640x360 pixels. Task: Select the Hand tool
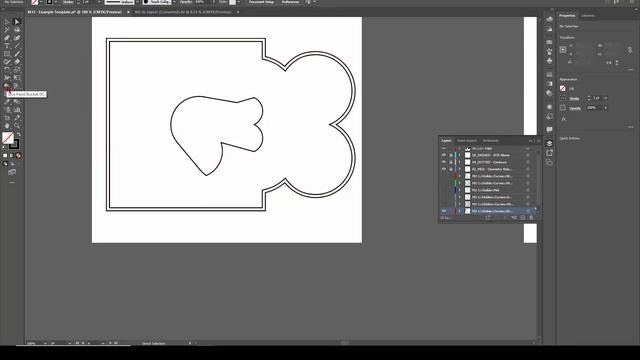tap(7, 125)
